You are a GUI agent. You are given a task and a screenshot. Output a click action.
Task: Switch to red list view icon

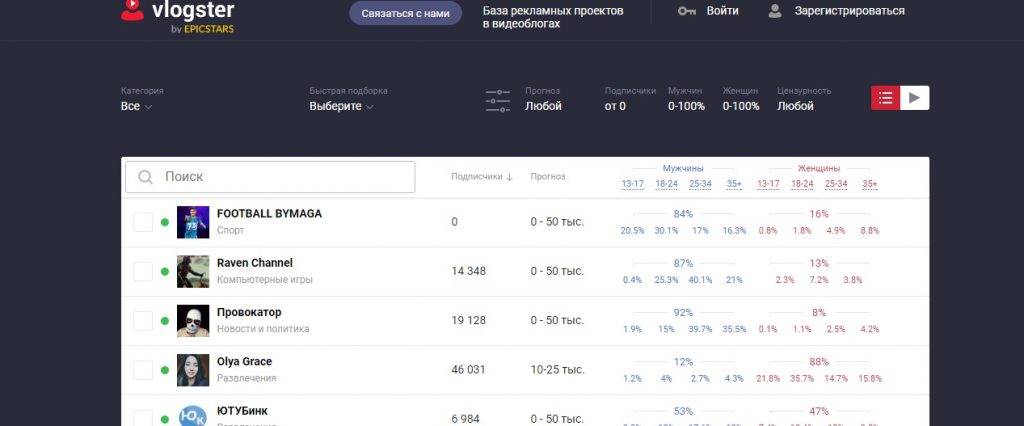point(885,97)
